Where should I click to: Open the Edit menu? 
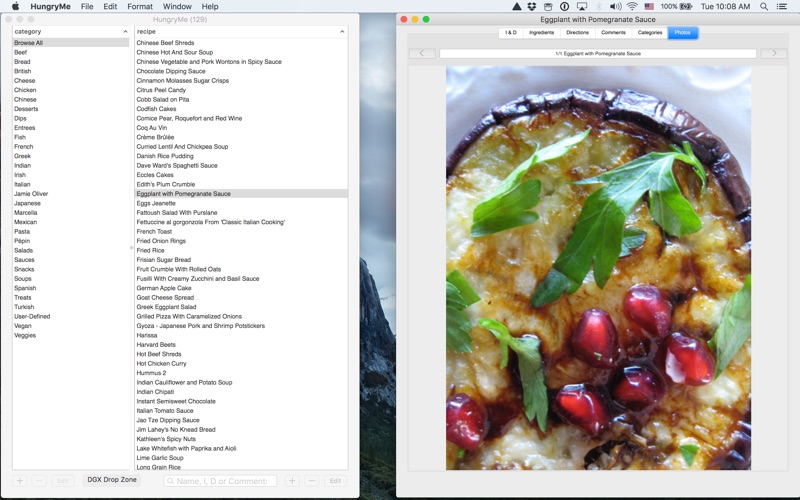(110, 7)
